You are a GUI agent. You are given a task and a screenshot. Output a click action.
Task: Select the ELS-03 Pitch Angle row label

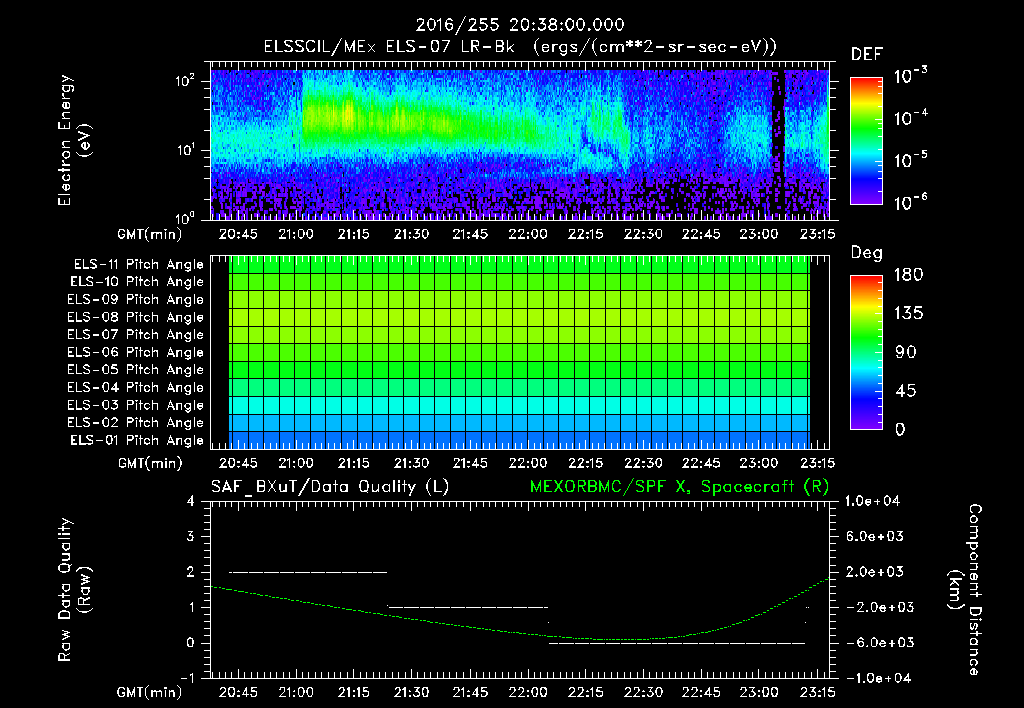pos(136,405)
